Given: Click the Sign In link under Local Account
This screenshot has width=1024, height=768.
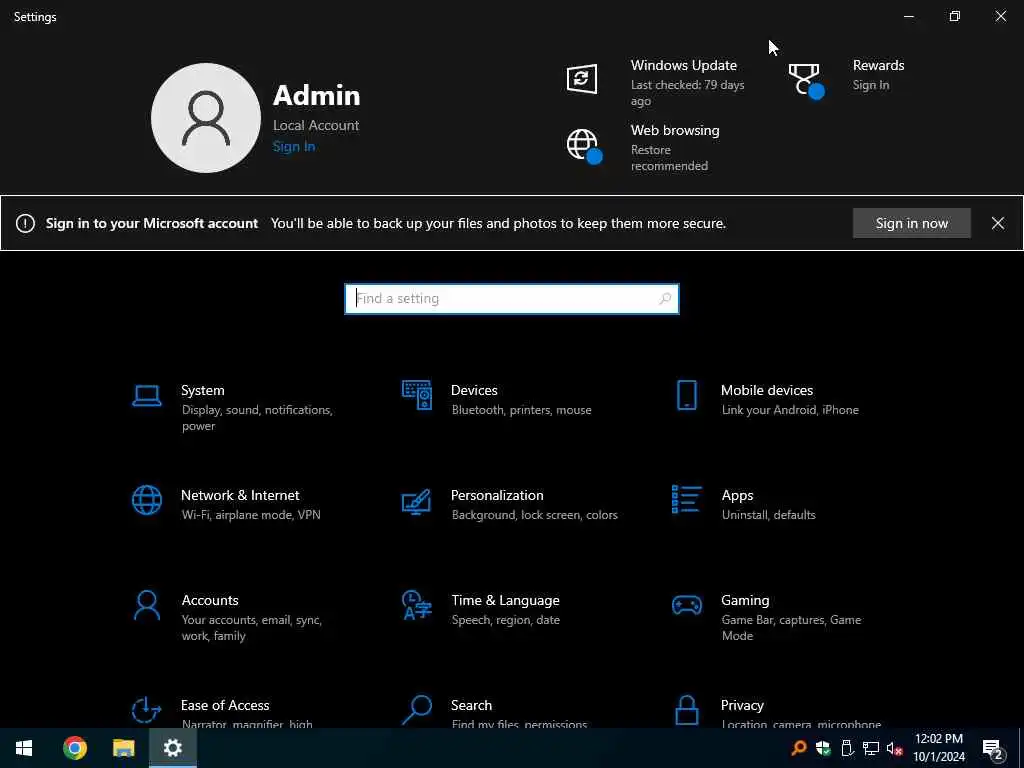Looking at the screenshot, I should [x=294, y=146].
